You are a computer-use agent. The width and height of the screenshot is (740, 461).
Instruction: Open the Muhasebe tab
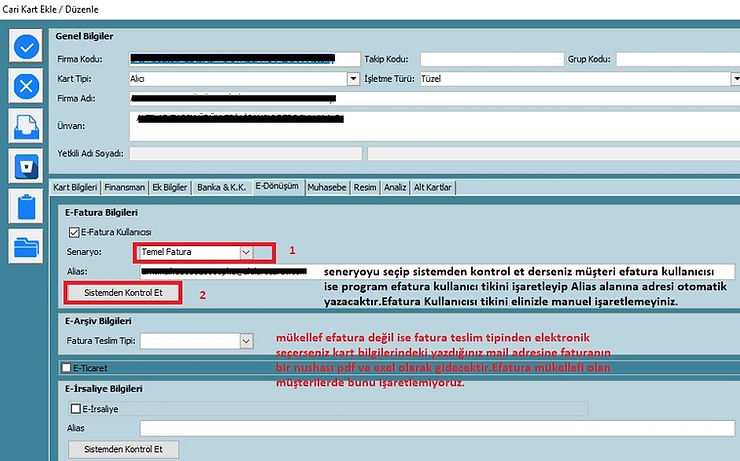pos(326,187)
